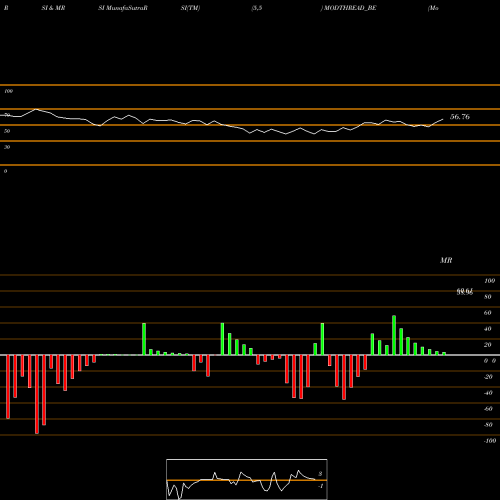Click the MR axis label -80
Viewport: 500px width, 500px height.
(x=488, y=425)
